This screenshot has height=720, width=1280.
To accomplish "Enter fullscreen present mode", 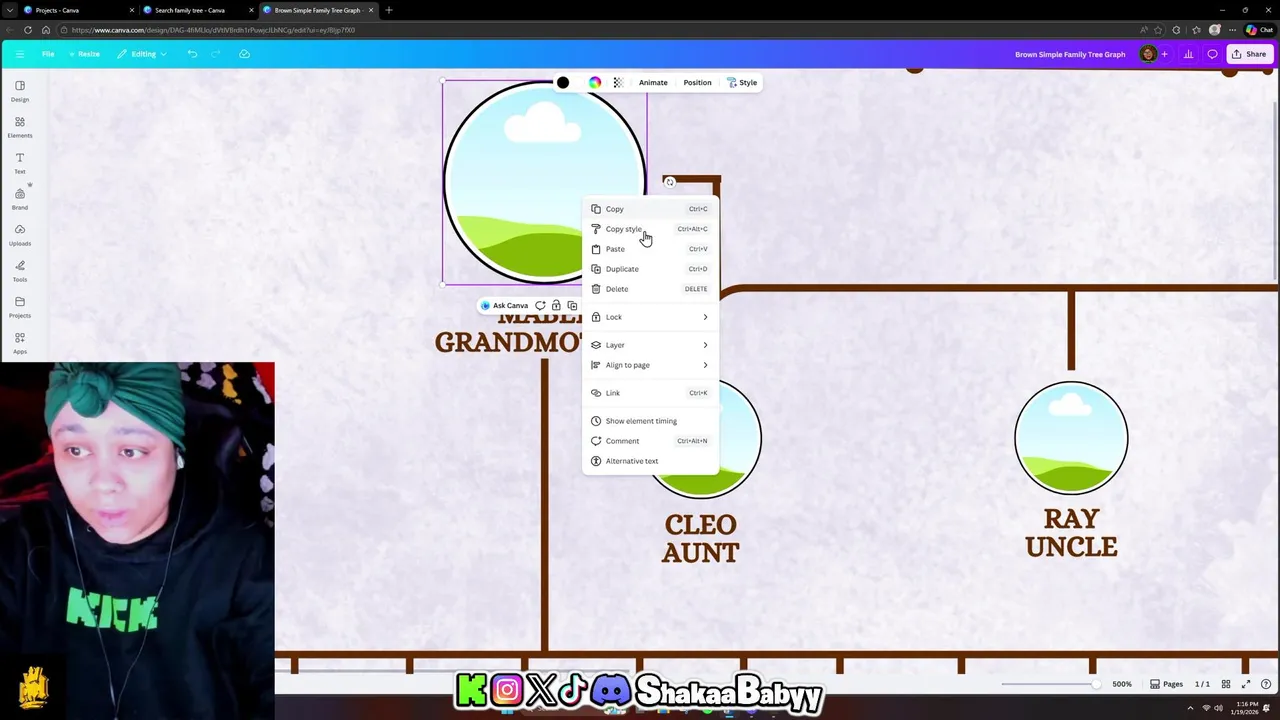I will [1246, 684].
